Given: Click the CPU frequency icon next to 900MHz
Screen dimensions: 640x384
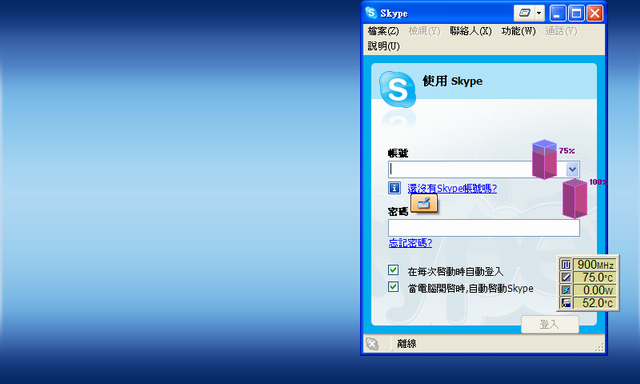Looking at the screenshot, I should pos(565,265).
